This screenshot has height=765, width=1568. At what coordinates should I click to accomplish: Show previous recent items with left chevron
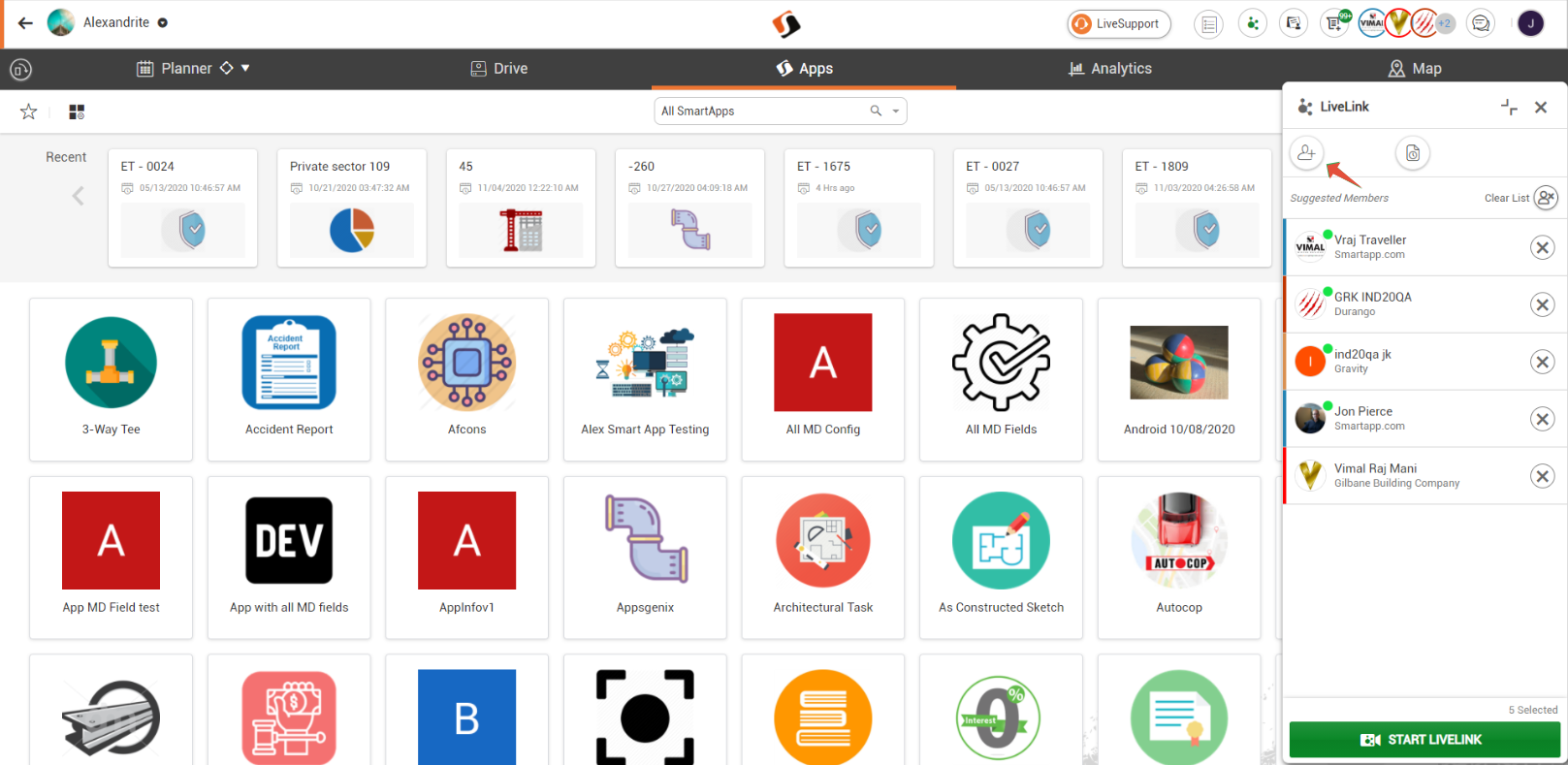pos(79,196)
